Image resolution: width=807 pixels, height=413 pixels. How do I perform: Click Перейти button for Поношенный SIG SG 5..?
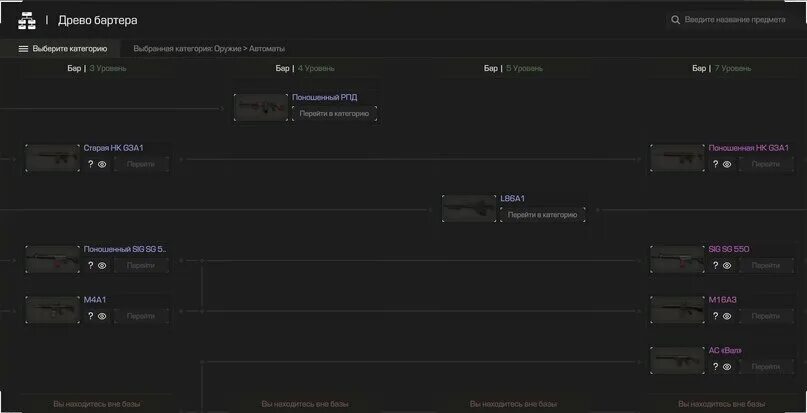[x=141, y=266]
